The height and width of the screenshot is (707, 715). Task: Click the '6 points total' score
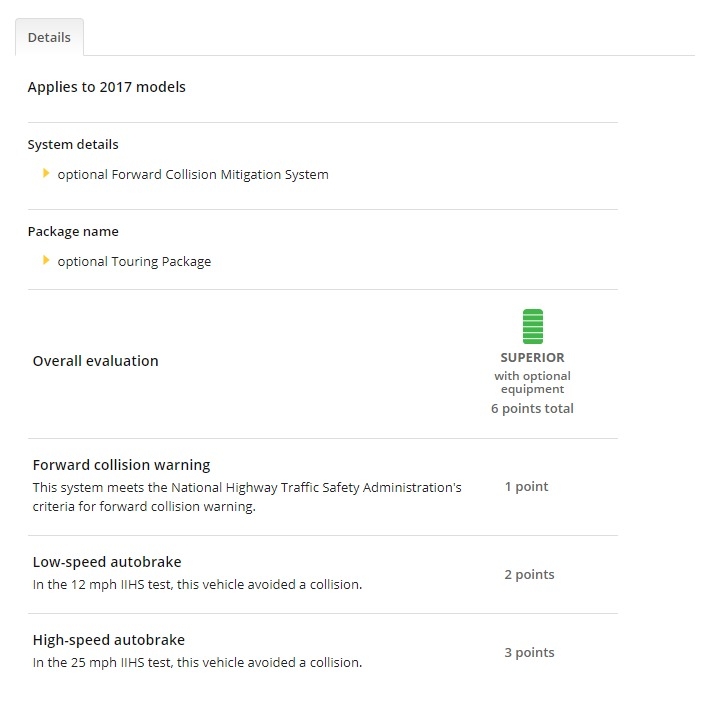533,409
